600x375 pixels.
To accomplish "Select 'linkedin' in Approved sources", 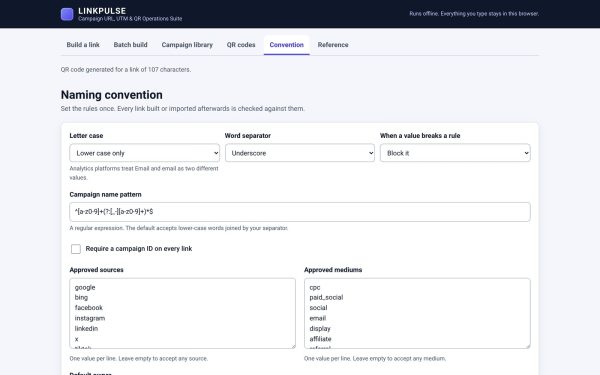I will (86, 328).
